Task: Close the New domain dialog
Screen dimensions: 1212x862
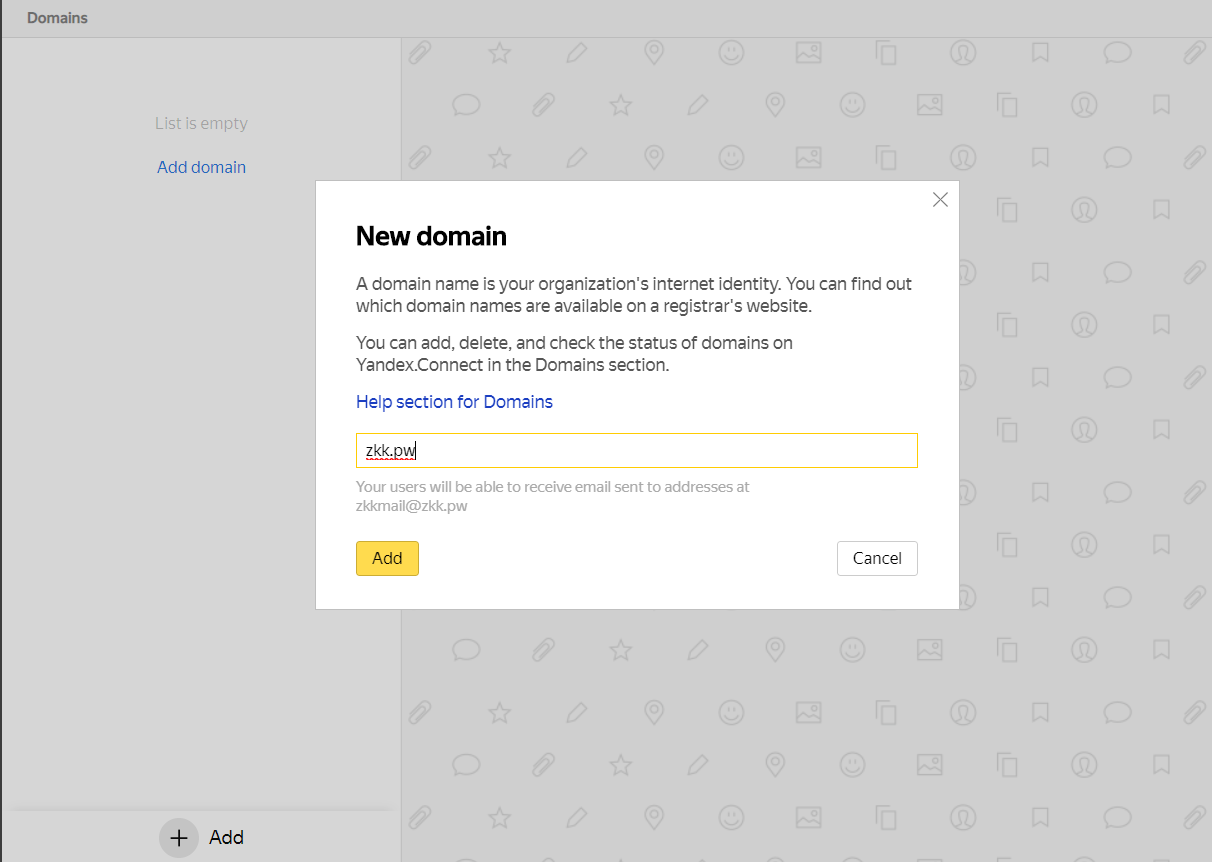Action: click(940, 200)
